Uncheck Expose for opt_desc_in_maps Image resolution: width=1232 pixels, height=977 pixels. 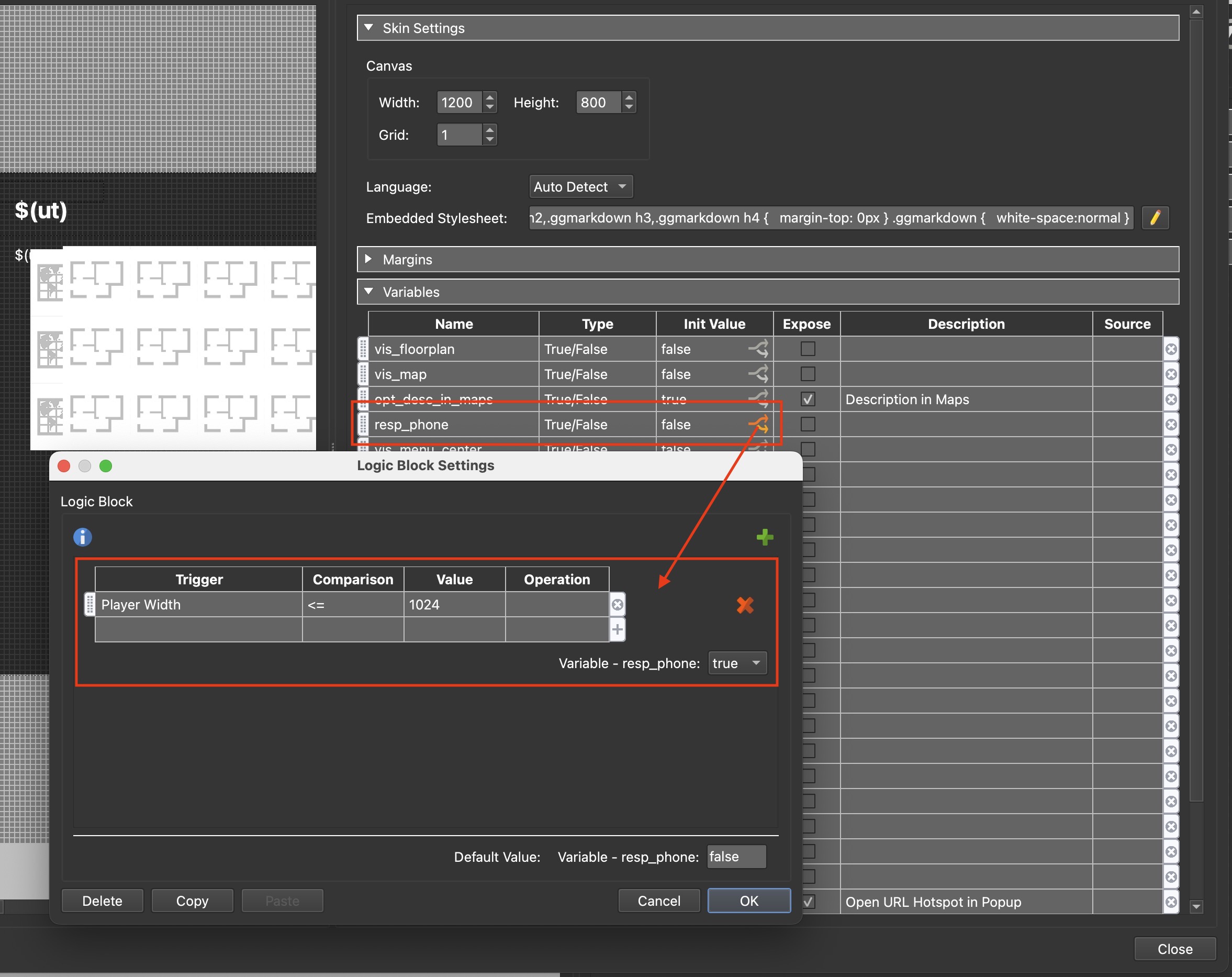(x=808, y=399)
